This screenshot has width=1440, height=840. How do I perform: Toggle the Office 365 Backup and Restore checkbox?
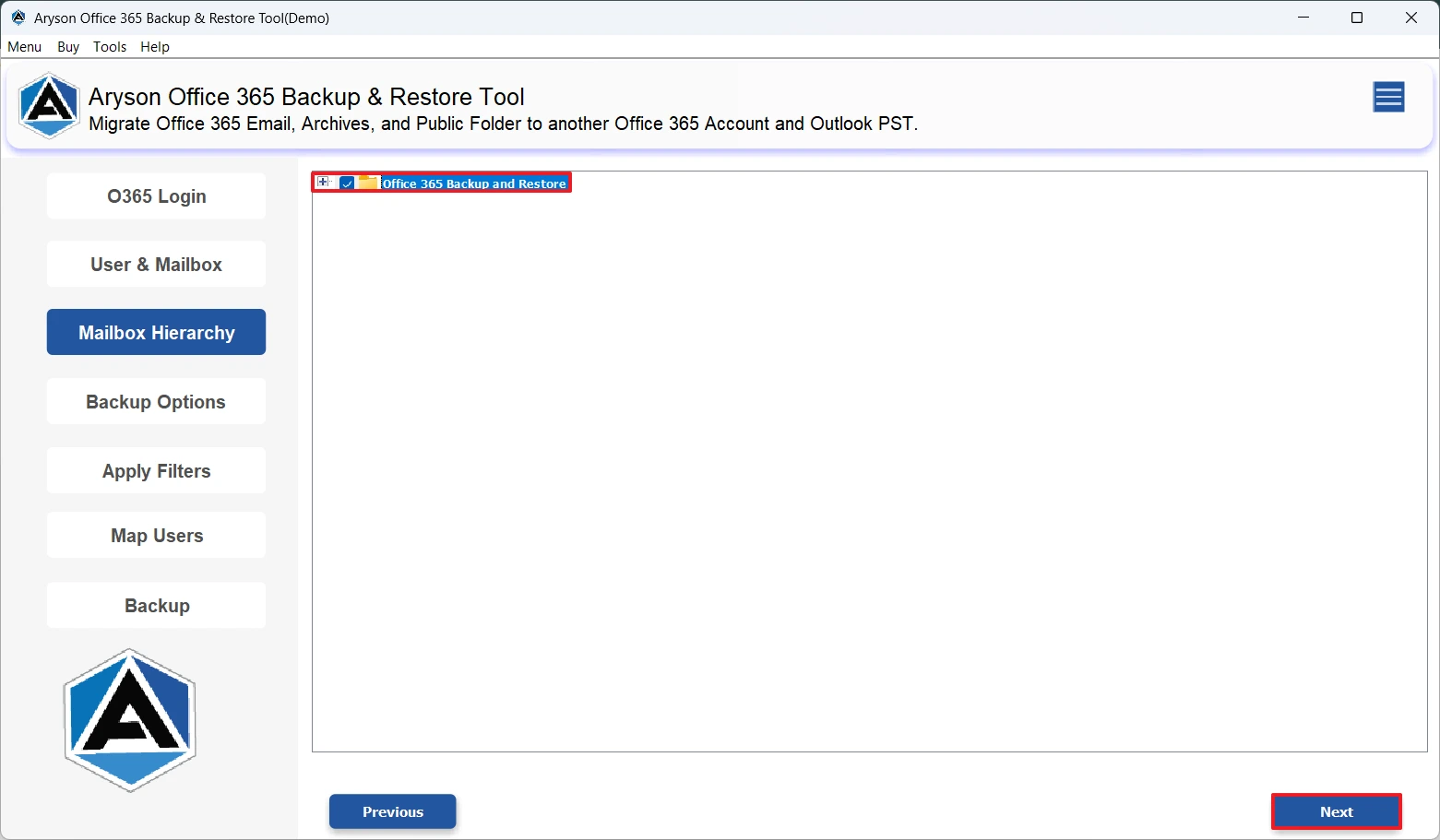coord(347,183)
